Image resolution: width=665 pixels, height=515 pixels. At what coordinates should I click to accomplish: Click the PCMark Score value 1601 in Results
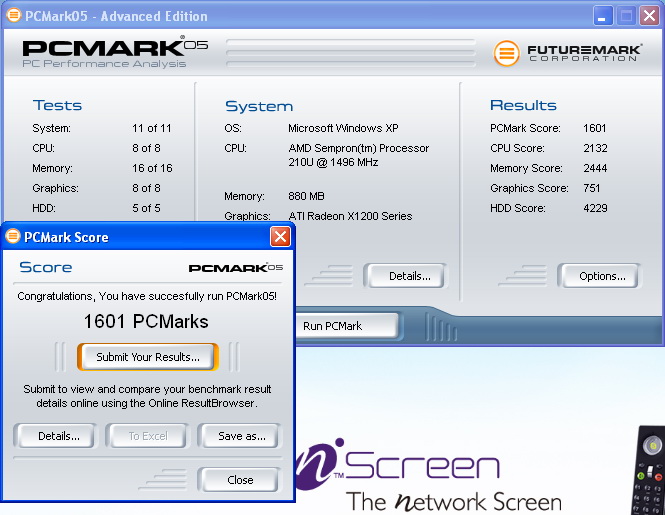point(595,128)
